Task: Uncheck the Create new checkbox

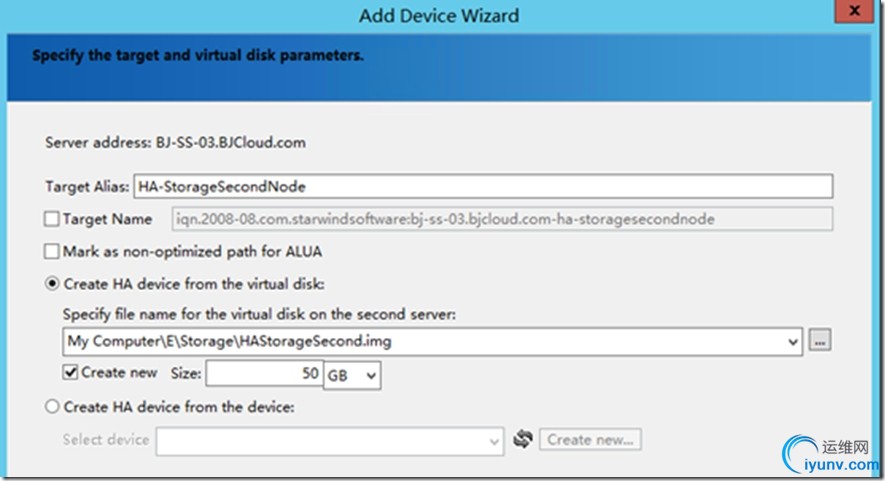Action: tap(70, 373)
